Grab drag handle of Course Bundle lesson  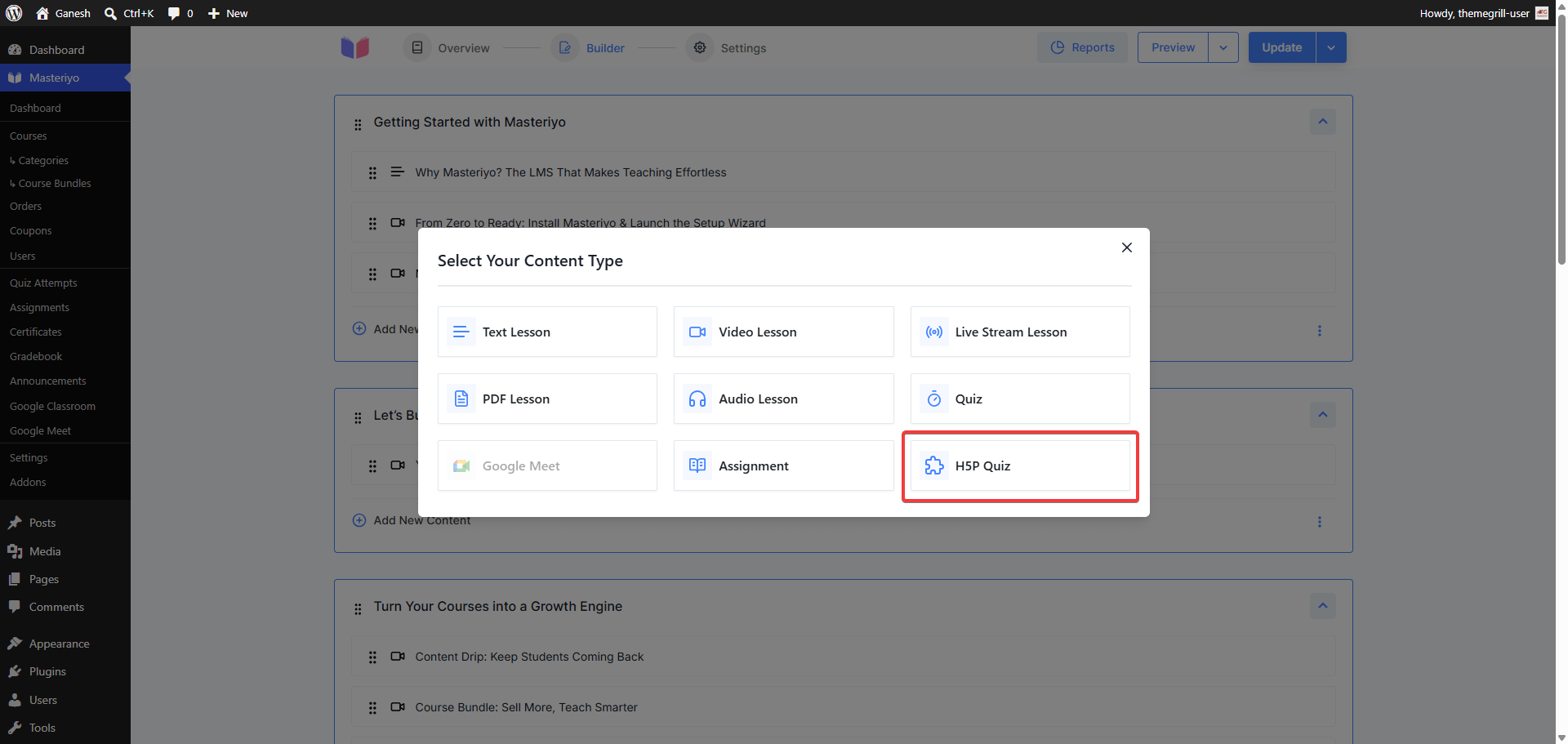[372, 708]
